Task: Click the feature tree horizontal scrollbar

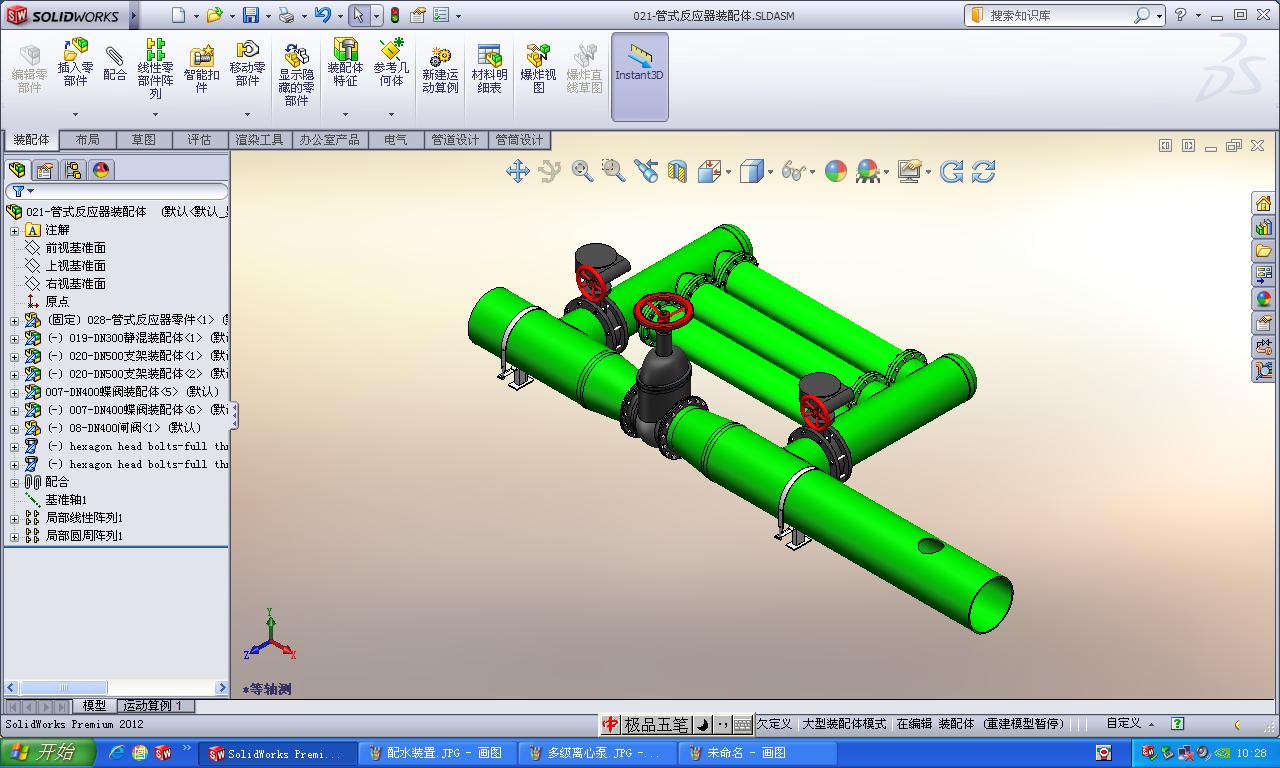Action: [117, 688]
